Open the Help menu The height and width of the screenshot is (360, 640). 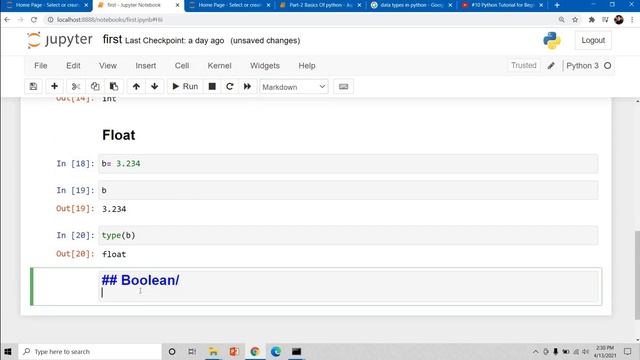307,66
